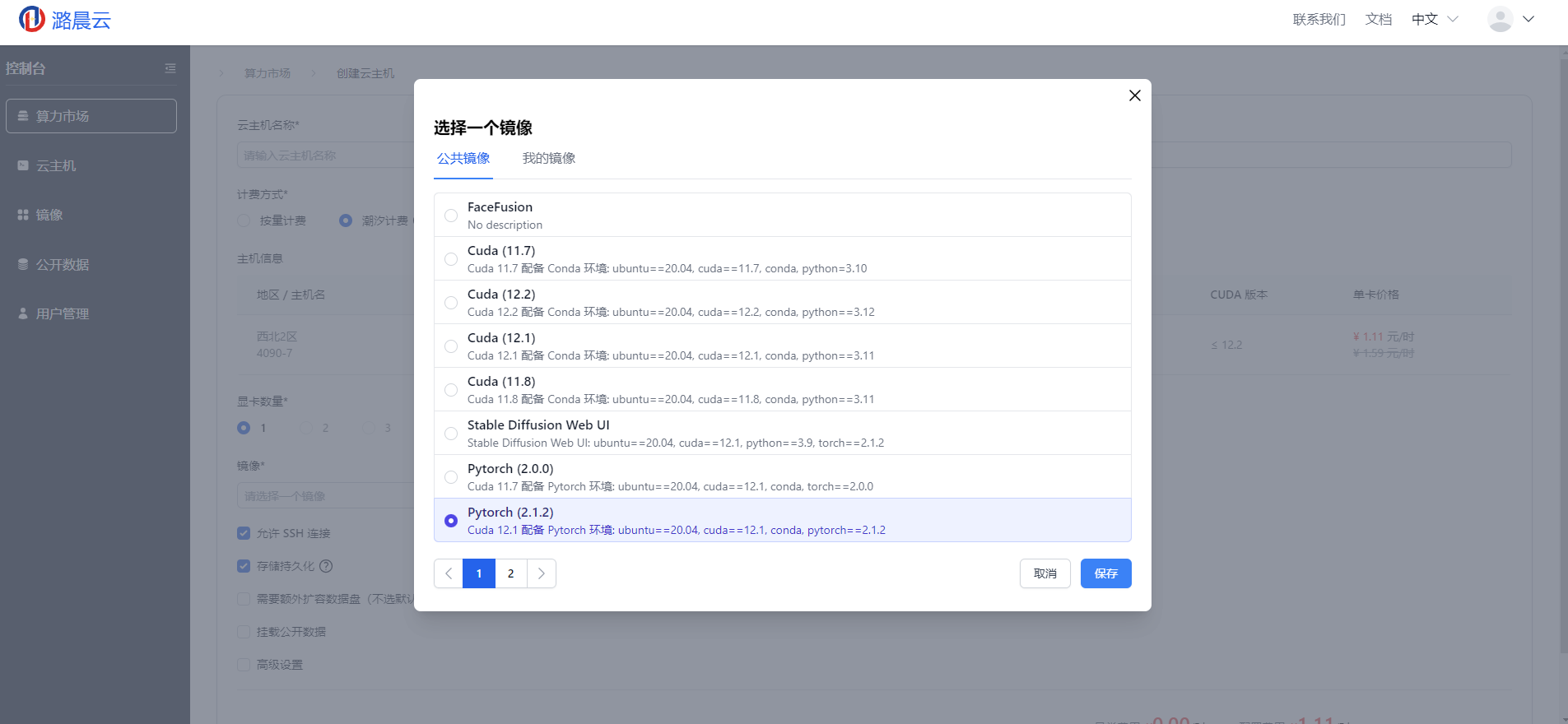Expand the account dropdown chevron
Image resolution: width=1568 pixels, height=724 pixels.
1528,19
